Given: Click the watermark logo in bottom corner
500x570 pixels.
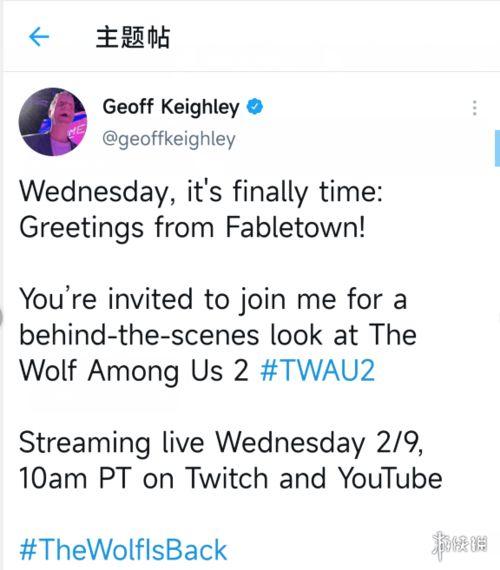Looking at the screenshot, I should point(460,545).
